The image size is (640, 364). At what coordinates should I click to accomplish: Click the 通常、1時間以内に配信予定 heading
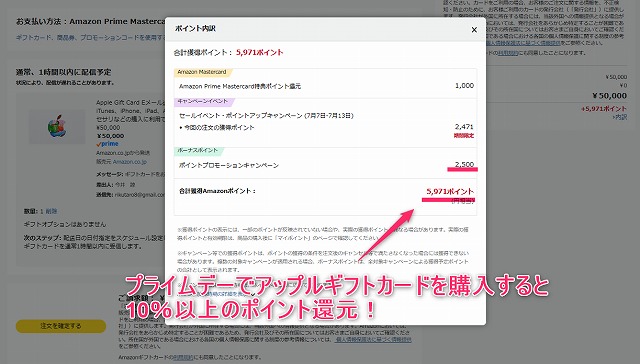[64, 72]
